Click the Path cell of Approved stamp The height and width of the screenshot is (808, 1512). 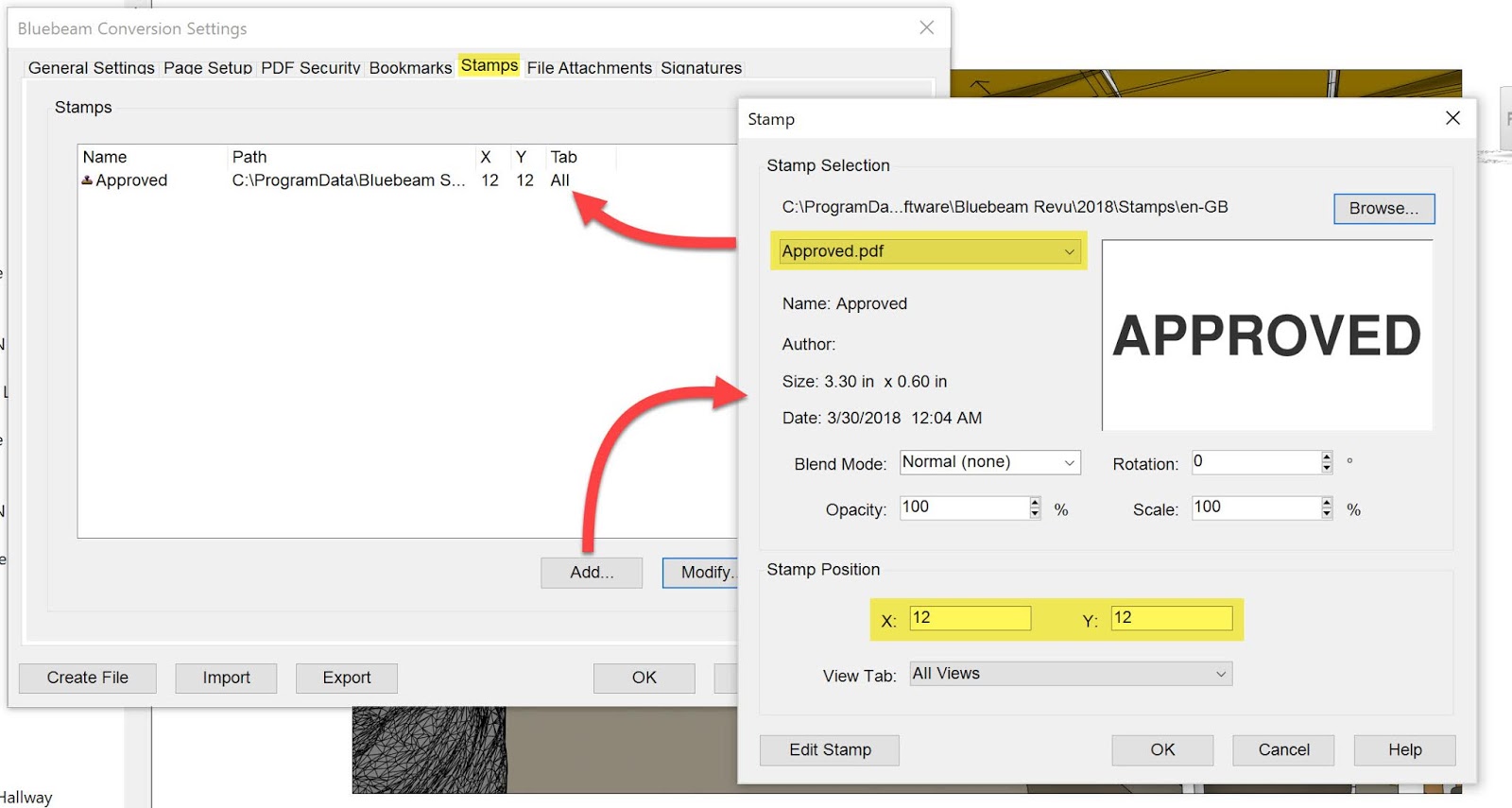[349, 180]
